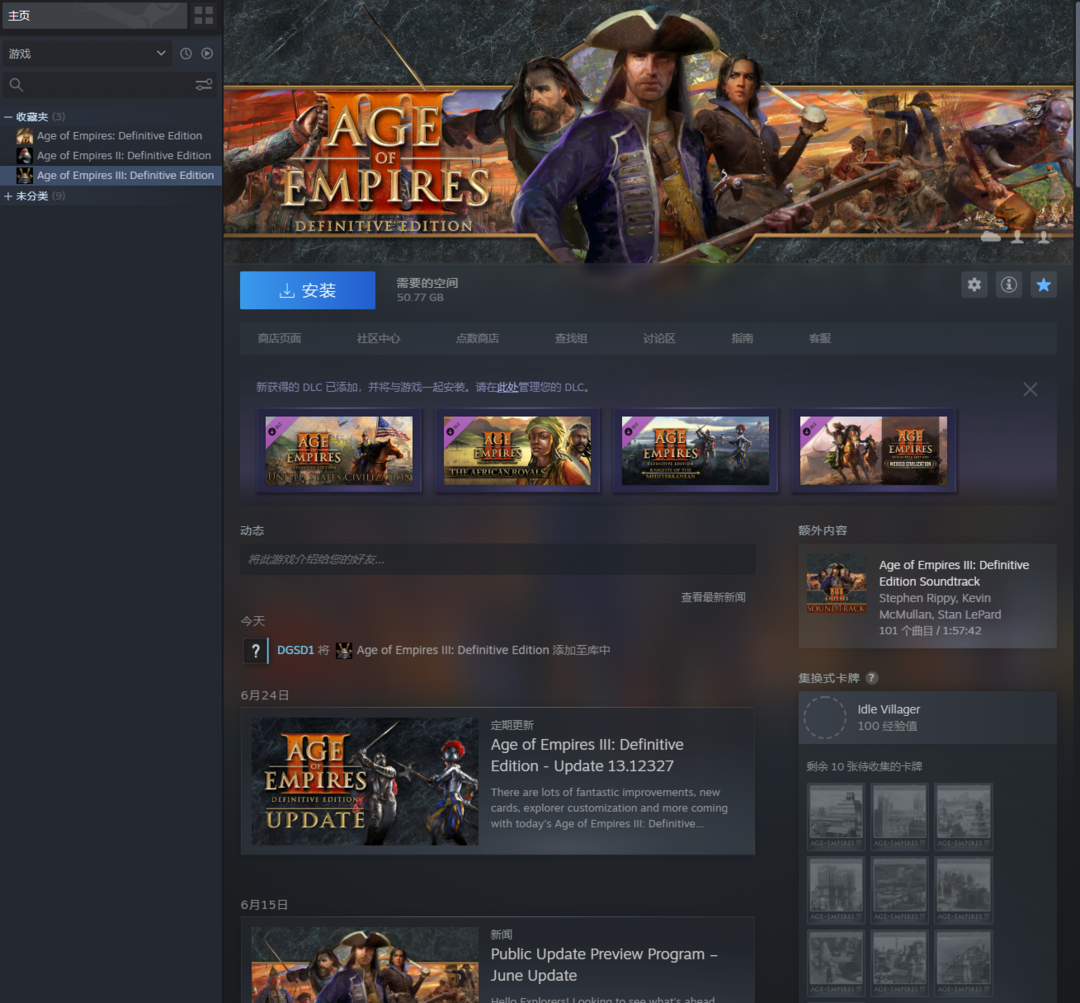Click the grid view icon beside 主页
Screen dimensions: 1080x1003
click(x=203, y=15)
